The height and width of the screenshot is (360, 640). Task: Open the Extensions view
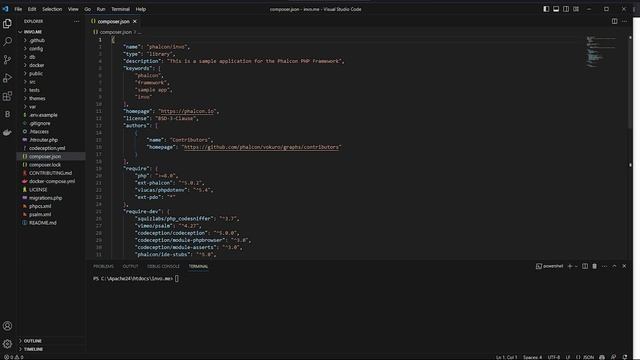(x=7, y=96)
